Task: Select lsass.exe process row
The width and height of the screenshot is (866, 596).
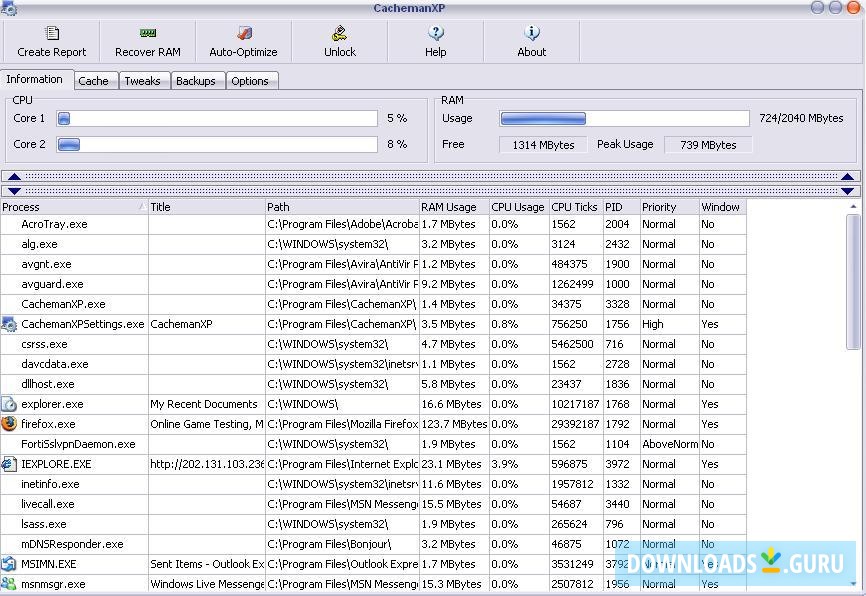Action: click(x=373, y=524)
